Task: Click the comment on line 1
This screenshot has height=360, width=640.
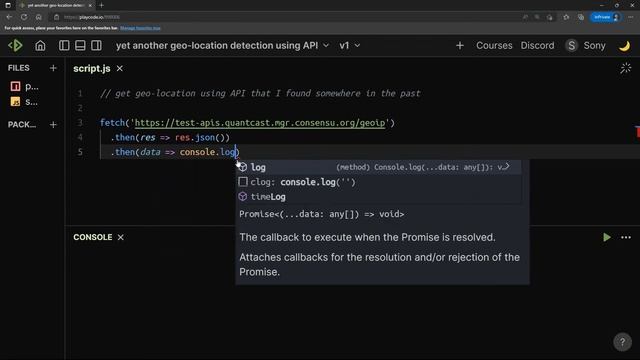Action: tap(260, 93)
